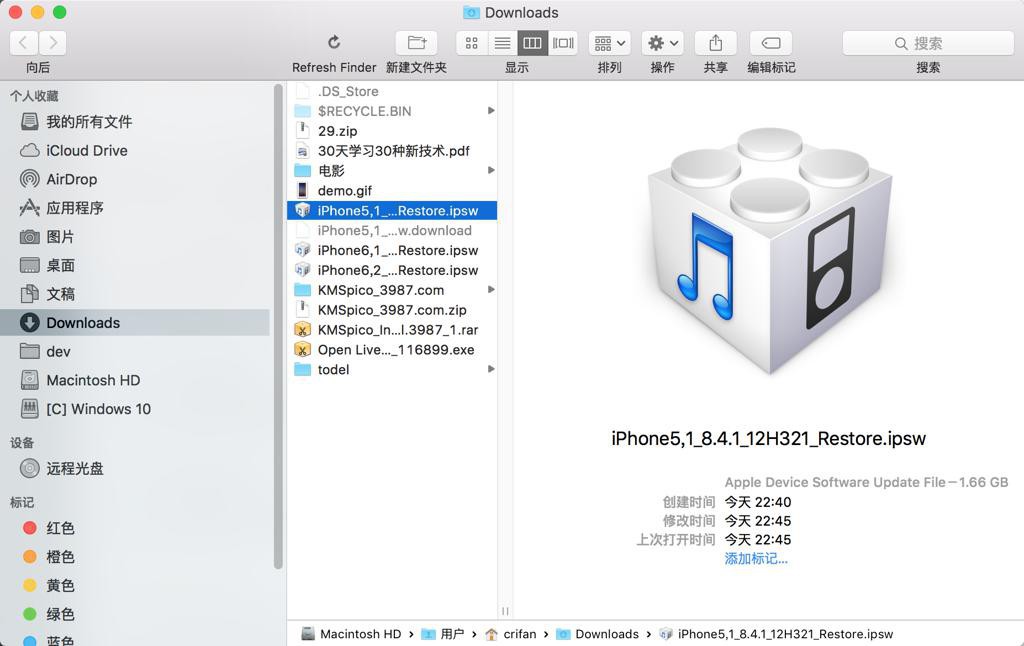1024x646 pixels.
Task: Select demo.gif file
Action: click(x=392, y=191)
